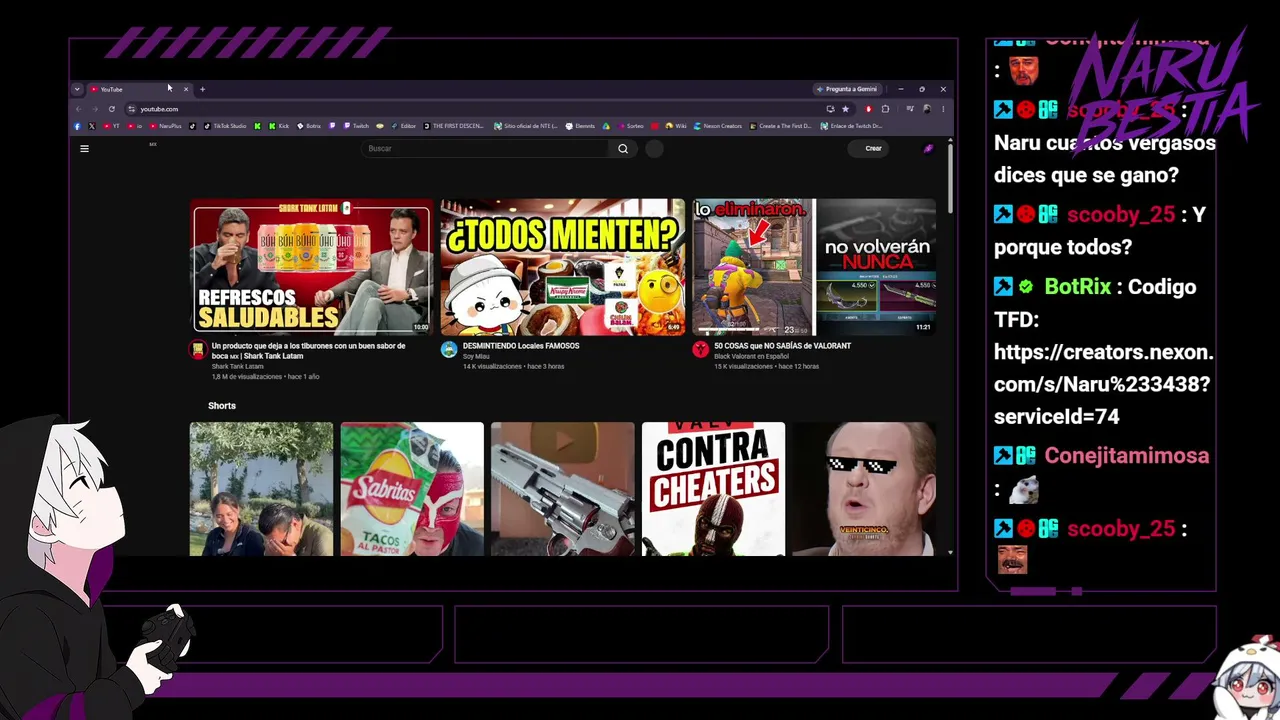Open the short with two people laughing outdoors
The image size is (1280, 720).
(x=261, y=489)
